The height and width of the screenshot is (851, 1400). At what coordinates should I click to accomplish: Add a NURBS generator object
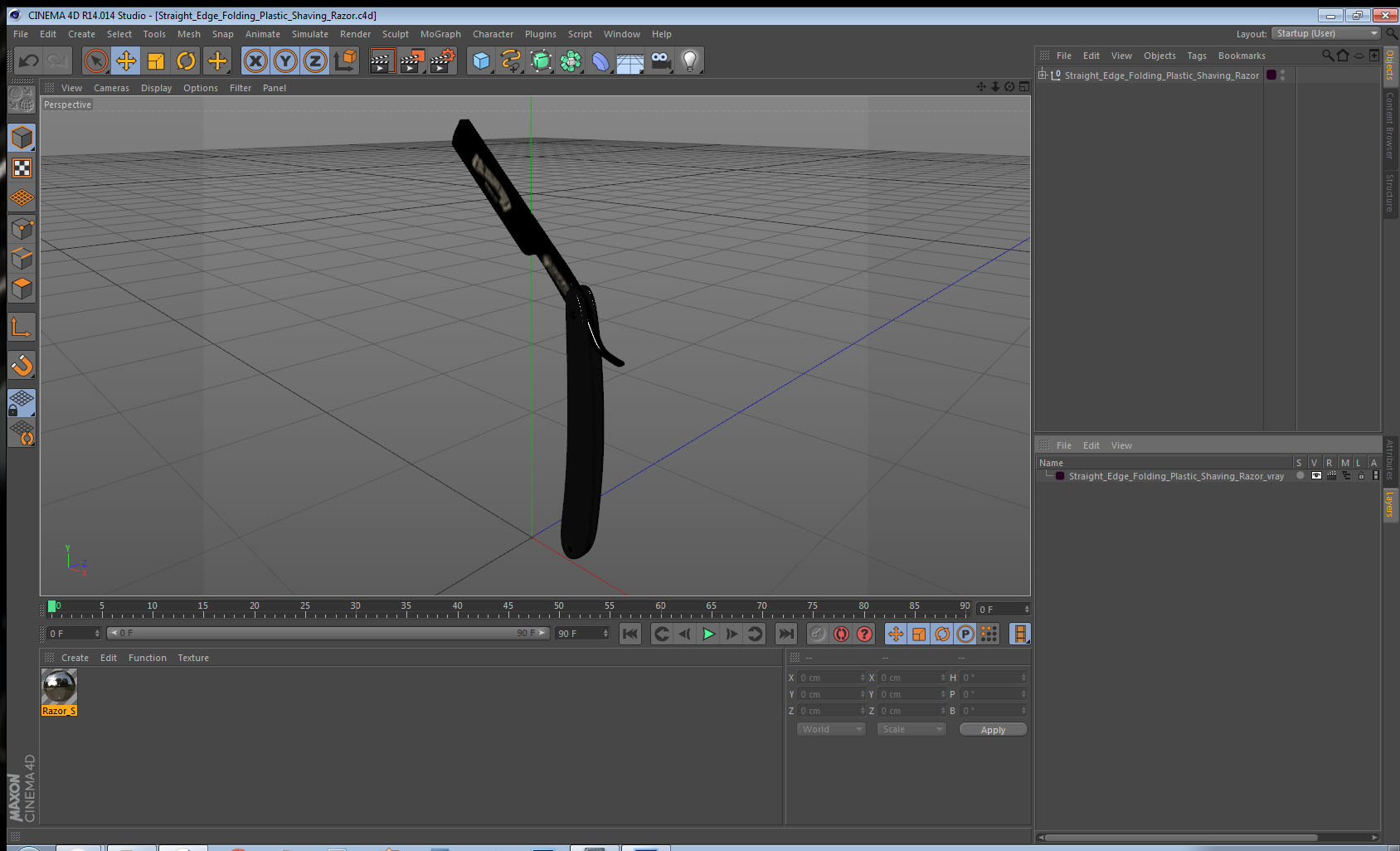tap(541, 61)
